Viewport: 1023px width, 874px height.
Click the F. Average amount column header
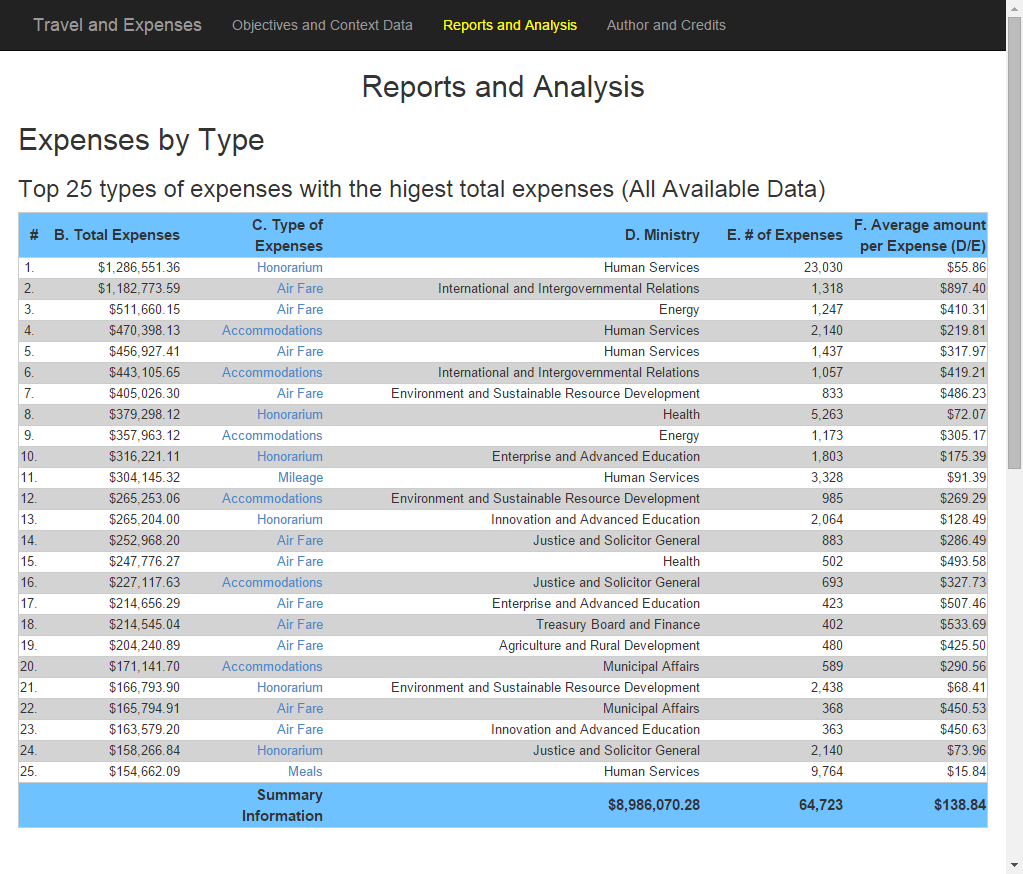pos(920,235)
